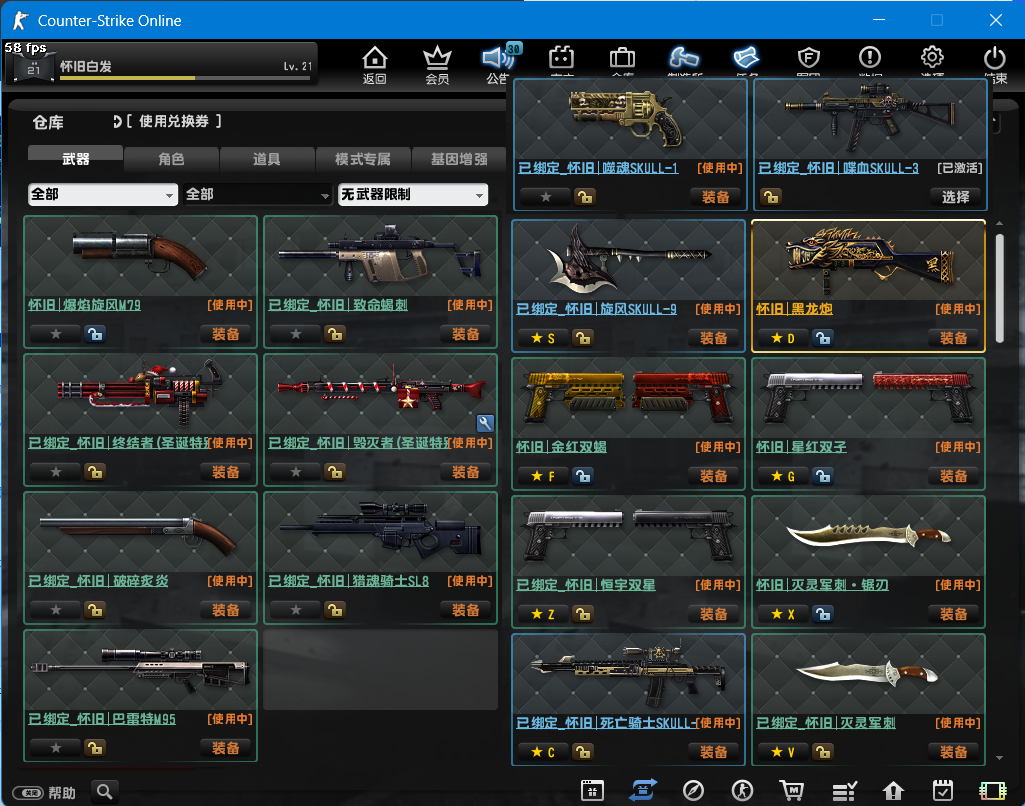1025x806 pixels.
Task: Click the compass icon in bottom bar
Action: (693, 790)
